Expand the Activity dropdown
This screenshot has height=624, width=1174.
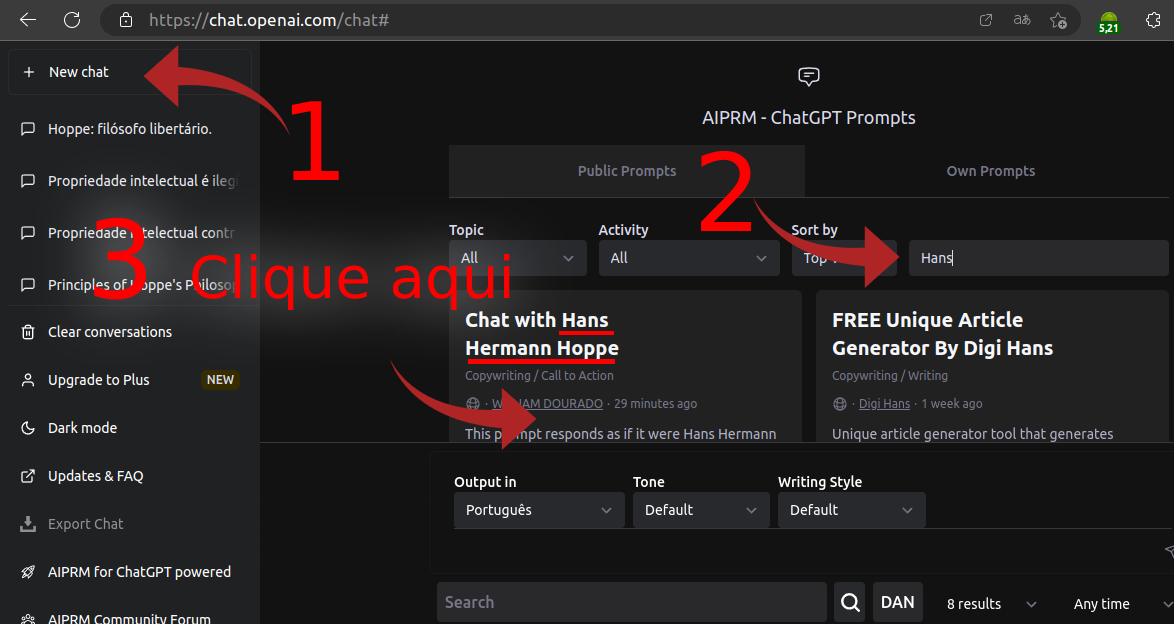689,258
